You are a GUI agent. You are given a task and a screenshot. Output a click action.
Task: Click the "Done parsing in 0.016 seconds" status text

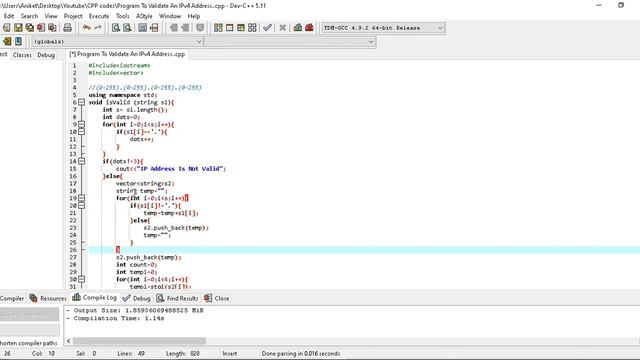[301, 353]
